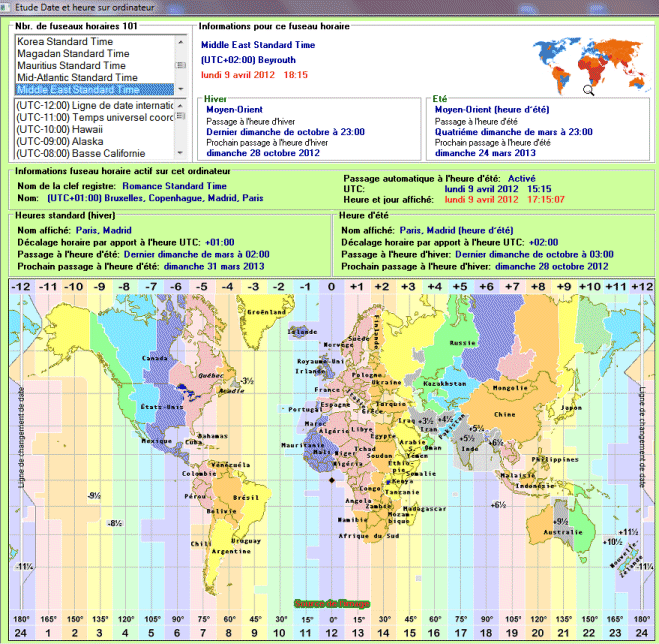Click the up arrow of the UTC offsets list
This screenshot has width=659, height=644.
tap(181, 105)
